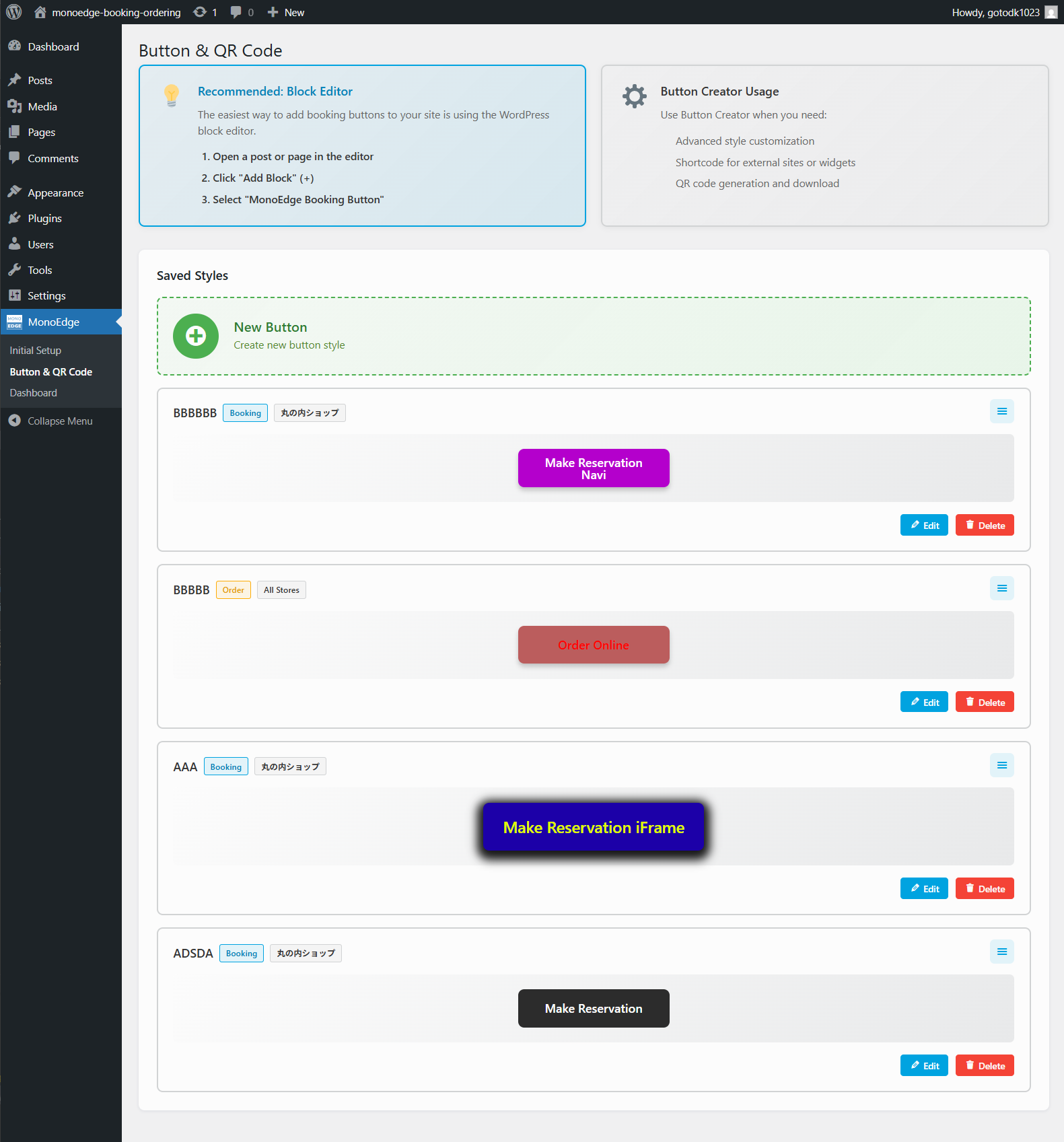This screenshot has height=1142, width=1064.
Task: Click the ADSDA style name
Action: (x=192, y=953)
